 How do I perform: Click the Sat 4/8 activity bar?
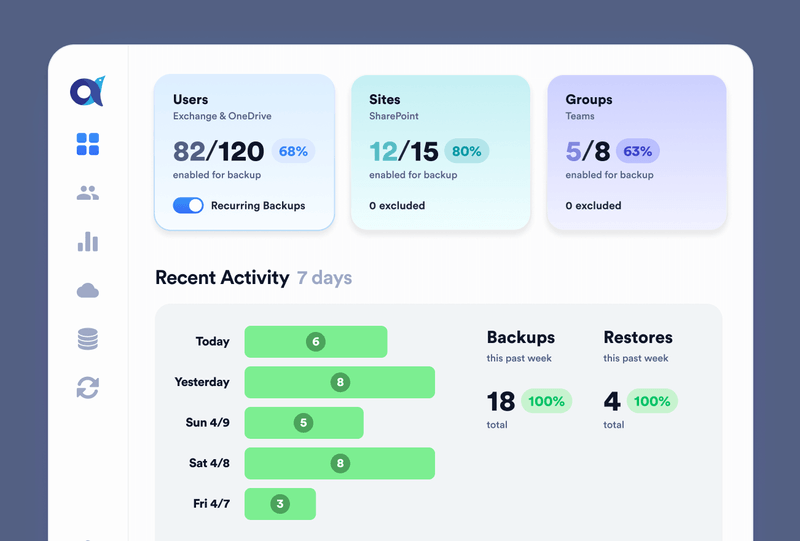coord(340,463)
